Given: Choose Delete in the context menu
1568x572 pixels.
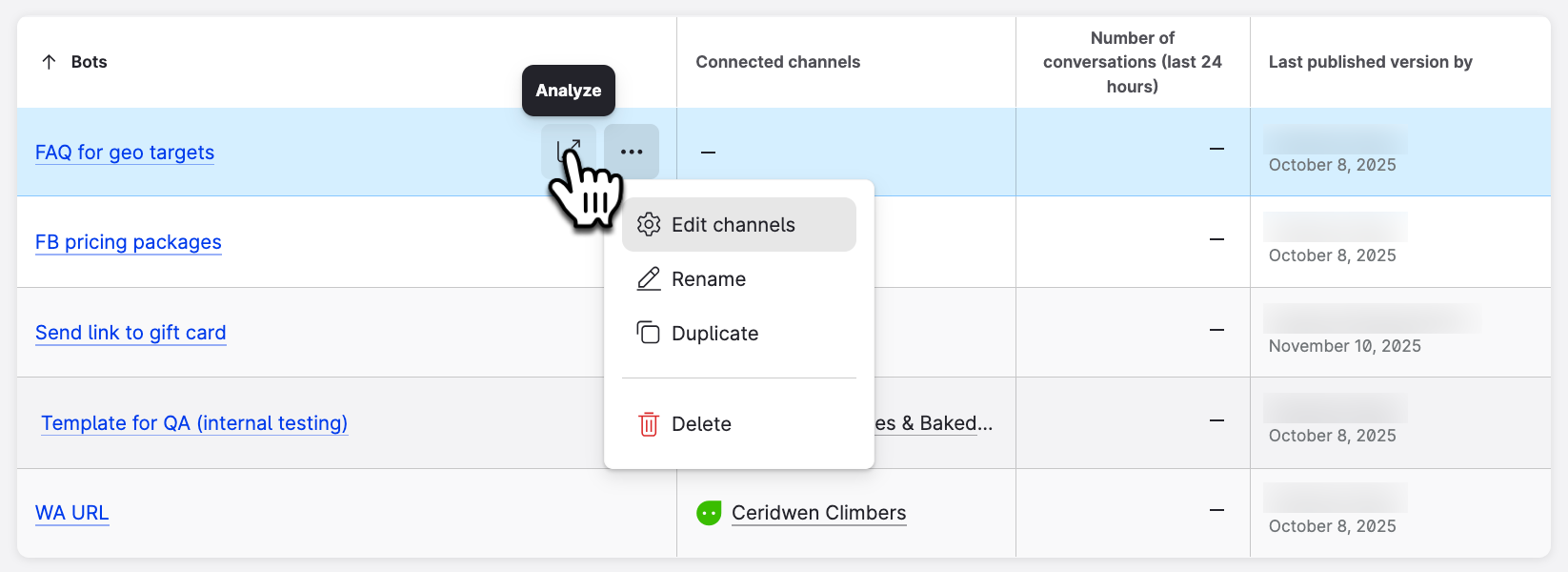Looking at the screenshot, I should click(702, 424).
